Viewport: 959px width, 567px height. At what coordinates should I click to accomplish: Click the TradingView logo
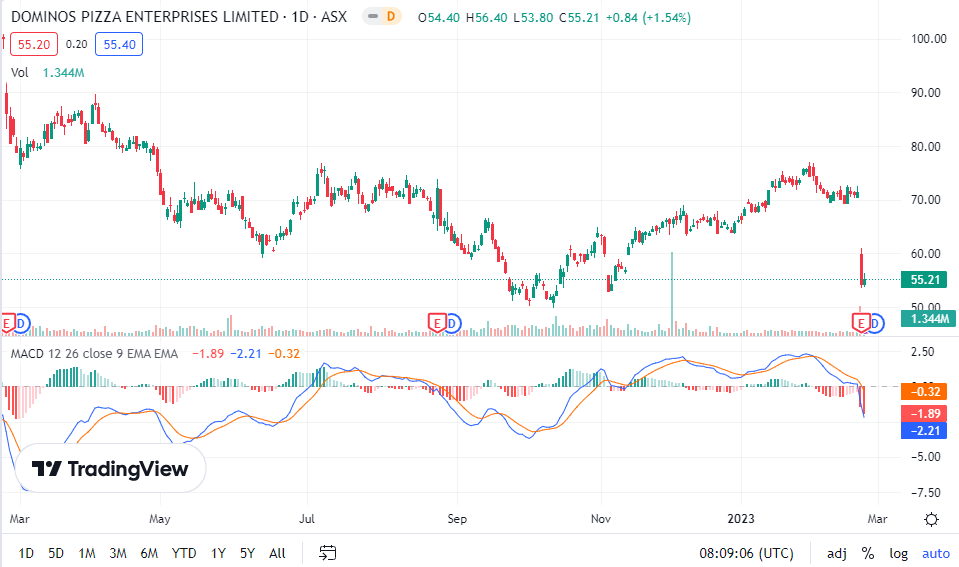click(x=110, y=469)
